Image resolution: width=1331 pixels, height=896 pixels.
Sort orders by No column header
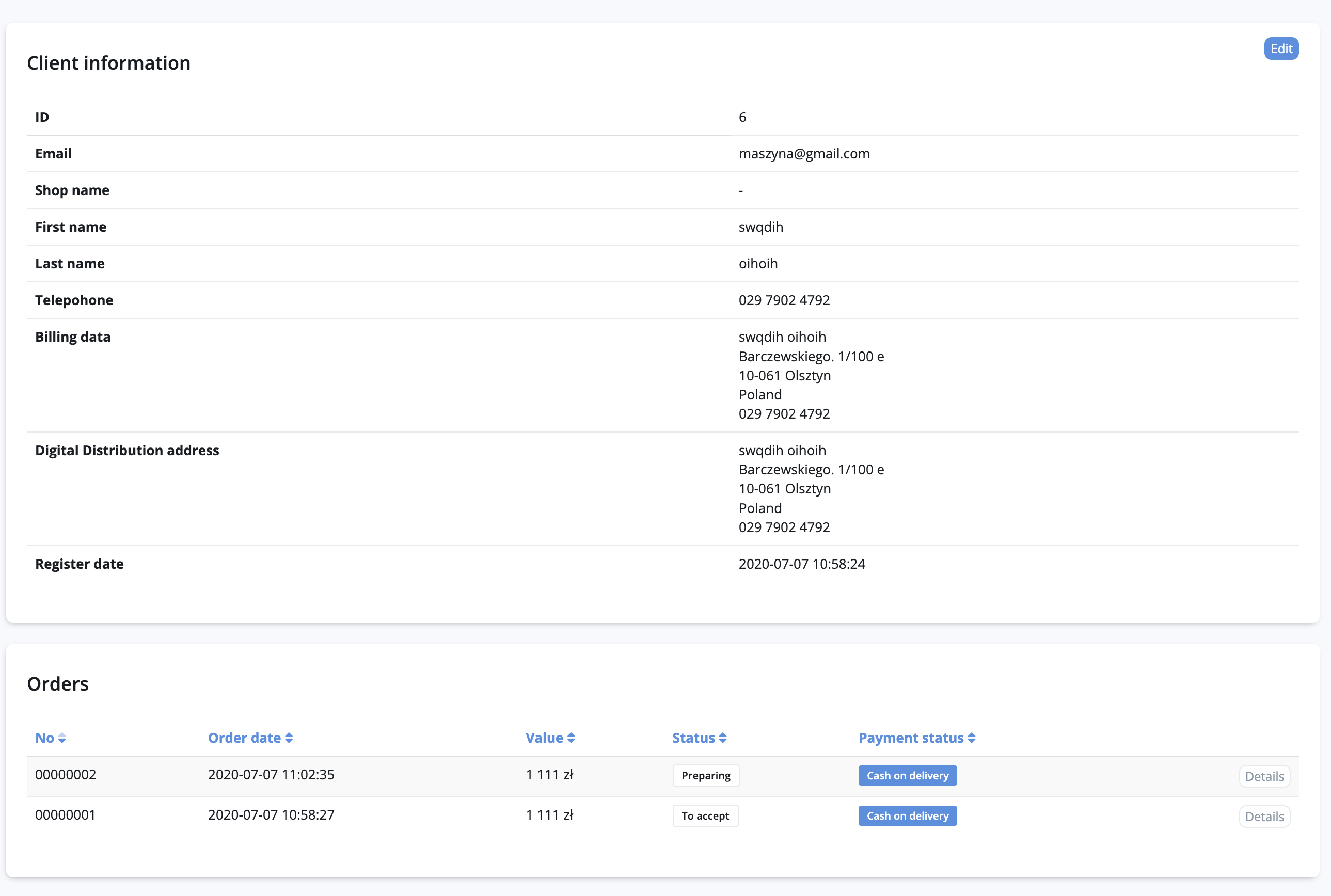pos(44,738)
